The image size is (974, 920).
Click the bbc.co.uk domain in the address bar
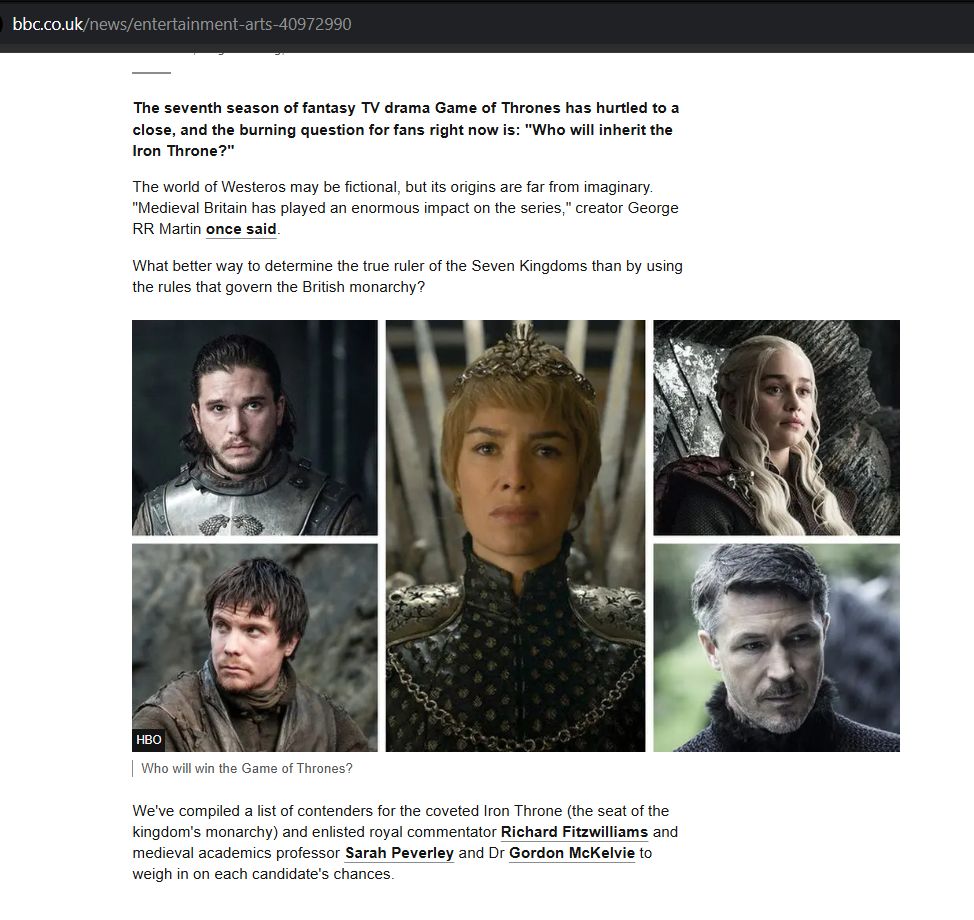(x=48, y=24)
